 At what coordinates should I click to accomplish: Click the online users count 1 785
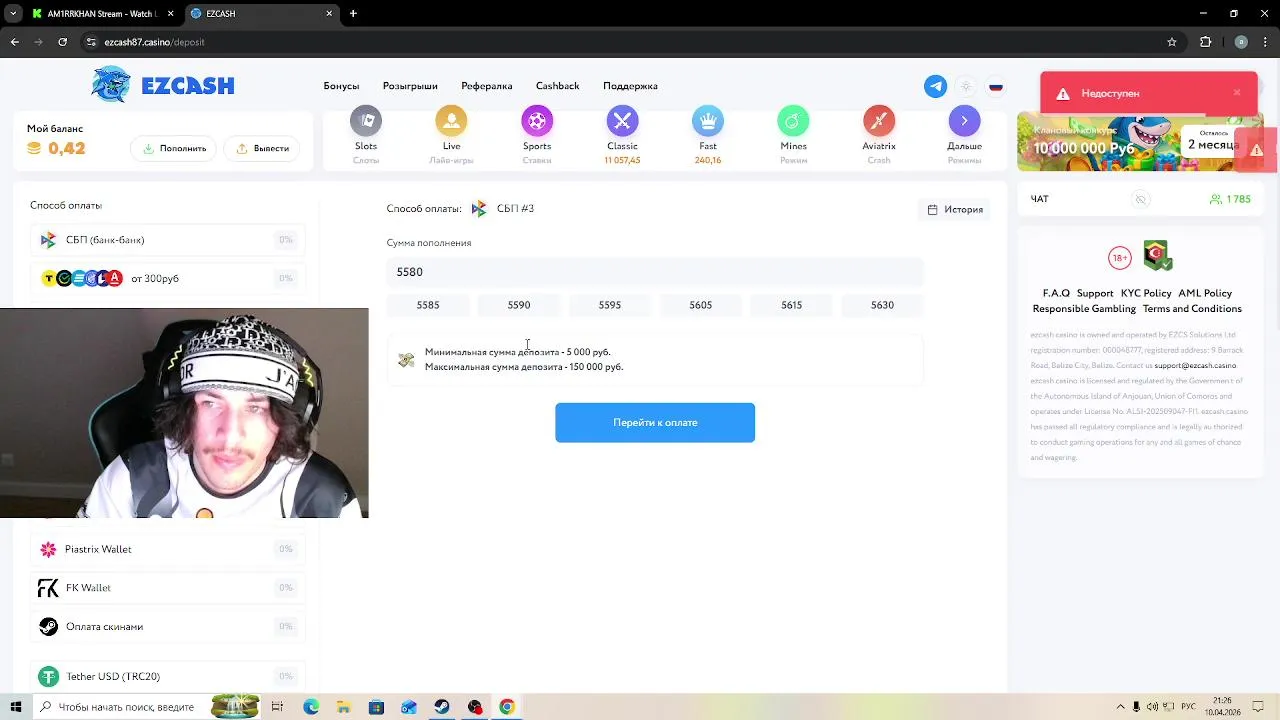1230,199
